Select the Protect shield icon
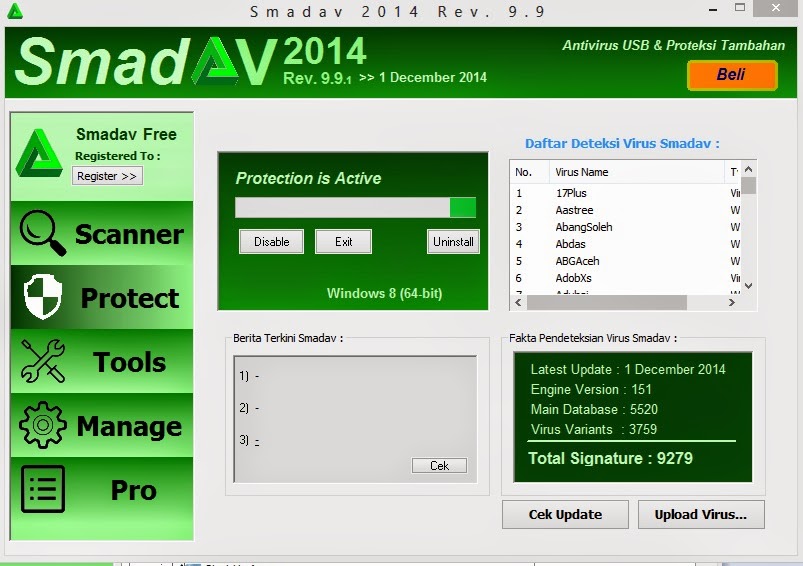 43,297
